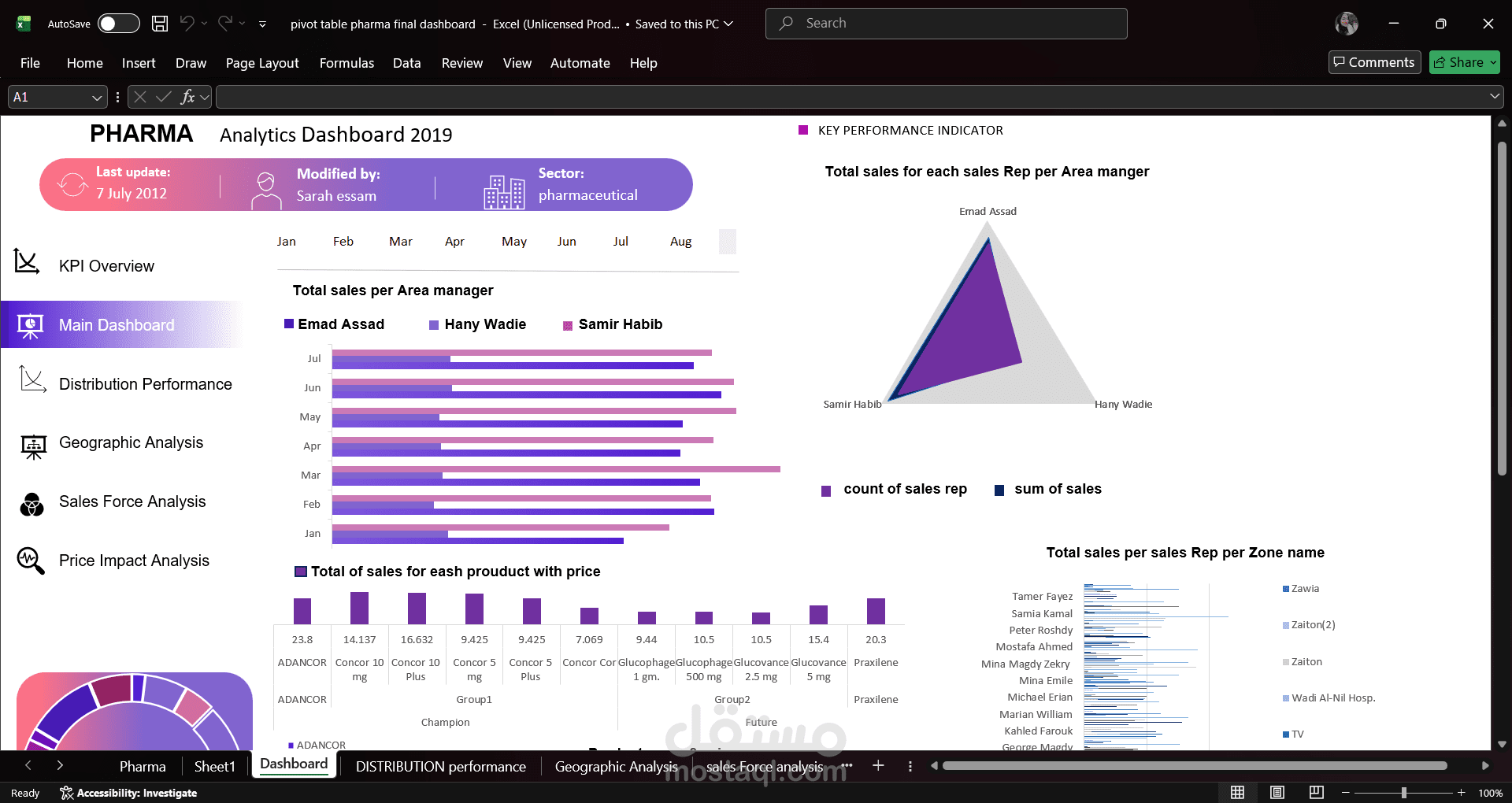Open the Geographic Analysis sidebar item icon
This screenshot has width=1512, height=803.
[x=32, y=445]
